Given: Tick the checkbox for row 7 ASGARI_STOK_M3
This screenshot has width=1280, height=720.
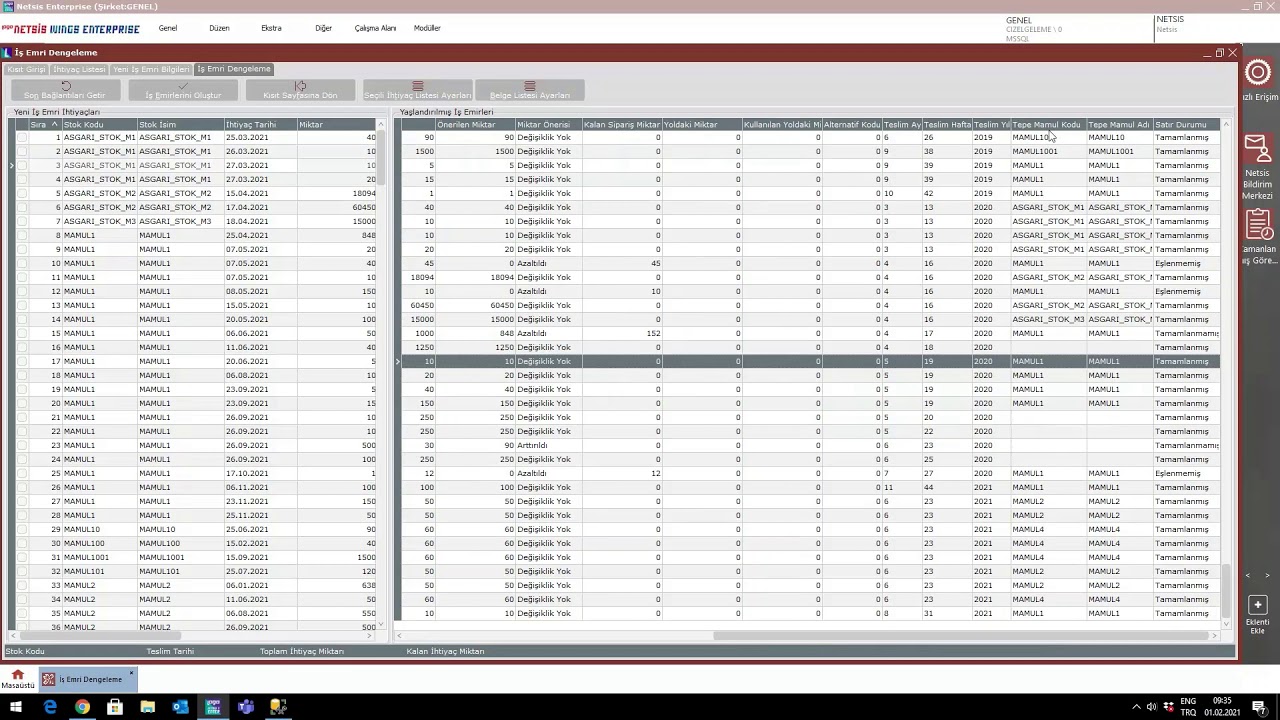Looking at the screenshot, I should click(22, 221).
